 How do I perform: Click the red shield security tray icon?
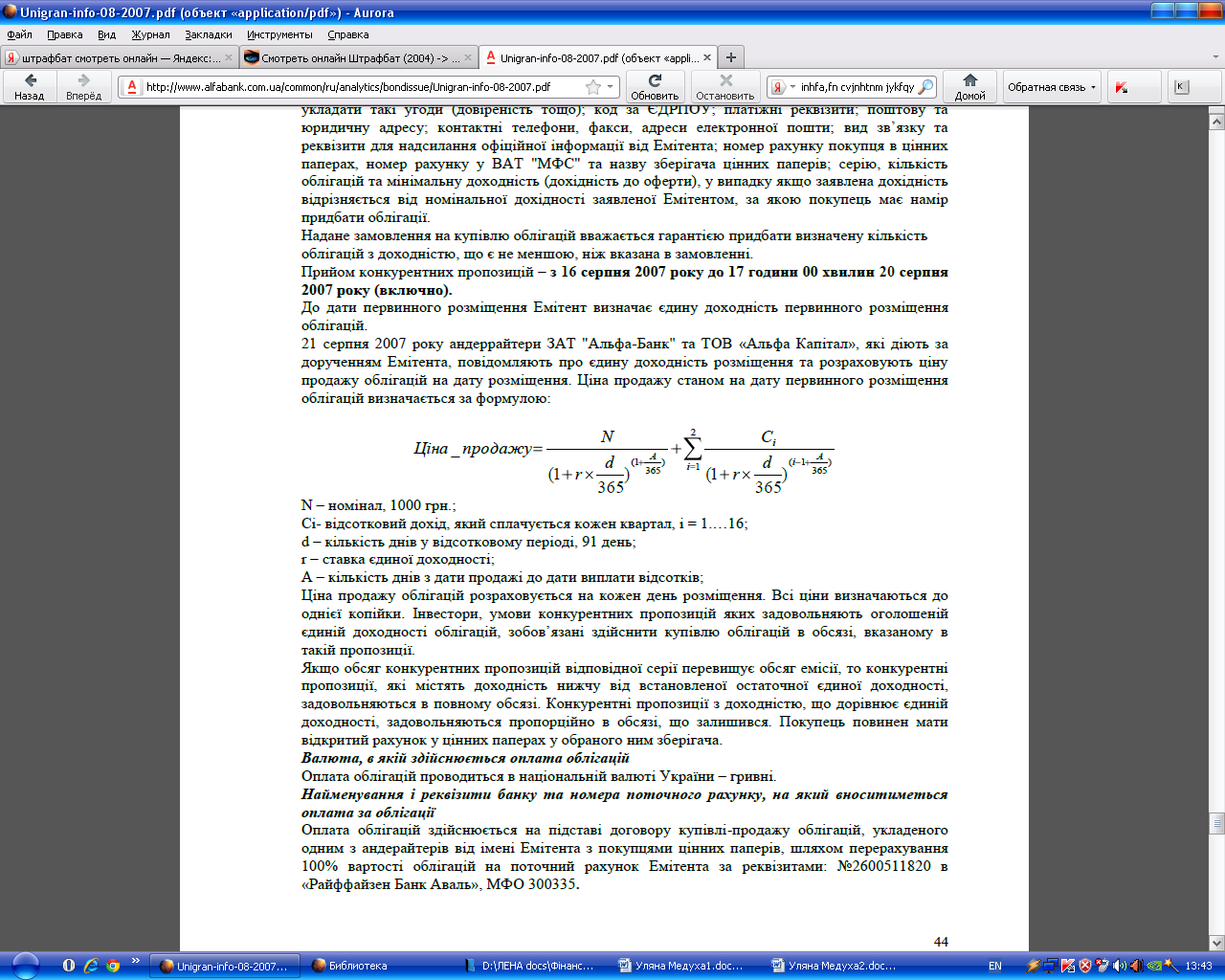pyautogui.click(x=1085, y=966)
